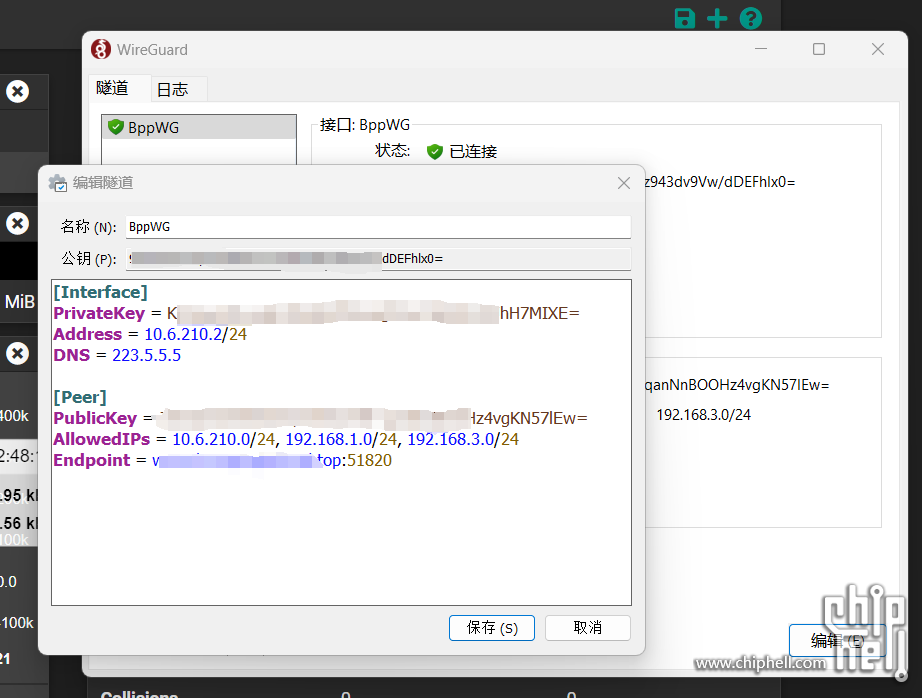Screen dimensions: 922x698
Task: Open the green question mark help icon
Action: (x=751, y=18)
